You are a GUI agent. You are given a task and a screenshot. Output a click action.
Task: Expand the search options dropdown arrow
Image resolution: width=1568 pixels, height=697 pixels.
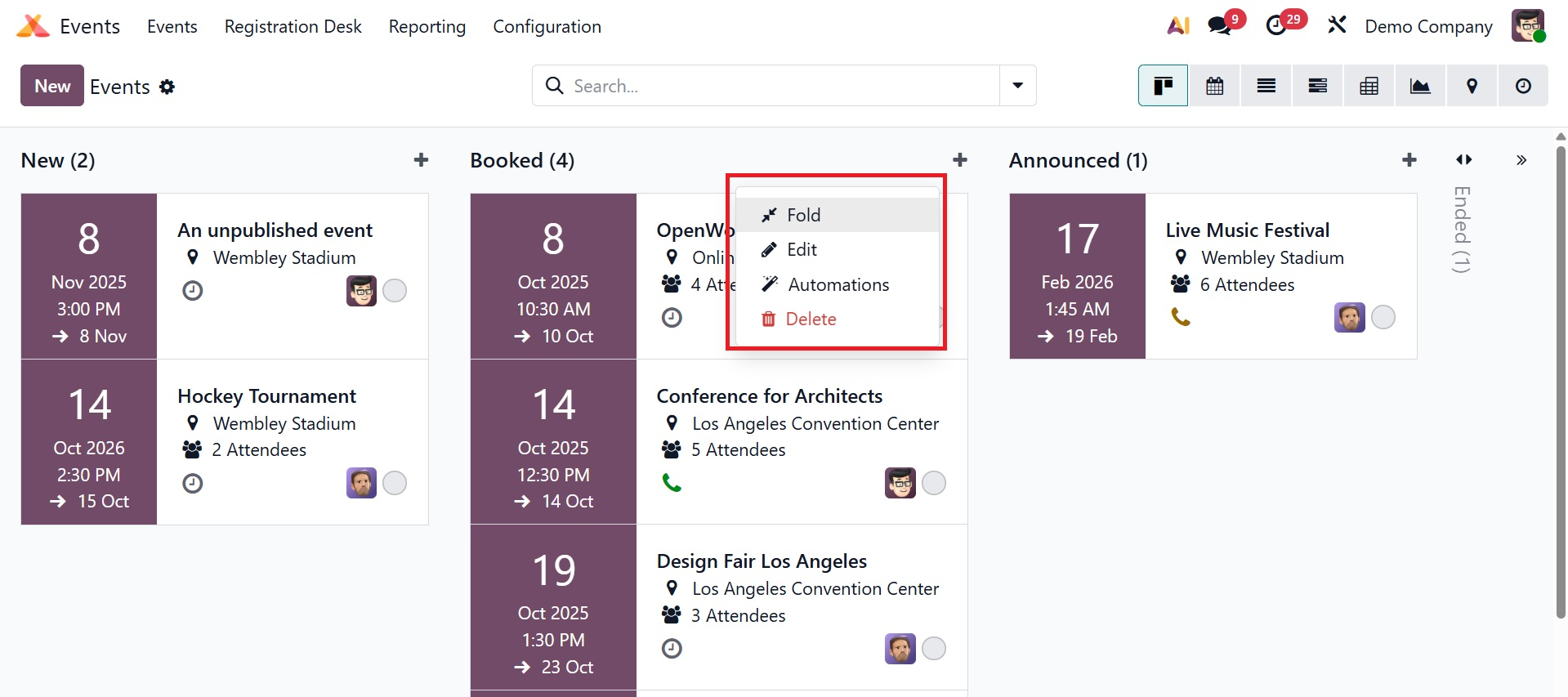[x=1017, y=86]
